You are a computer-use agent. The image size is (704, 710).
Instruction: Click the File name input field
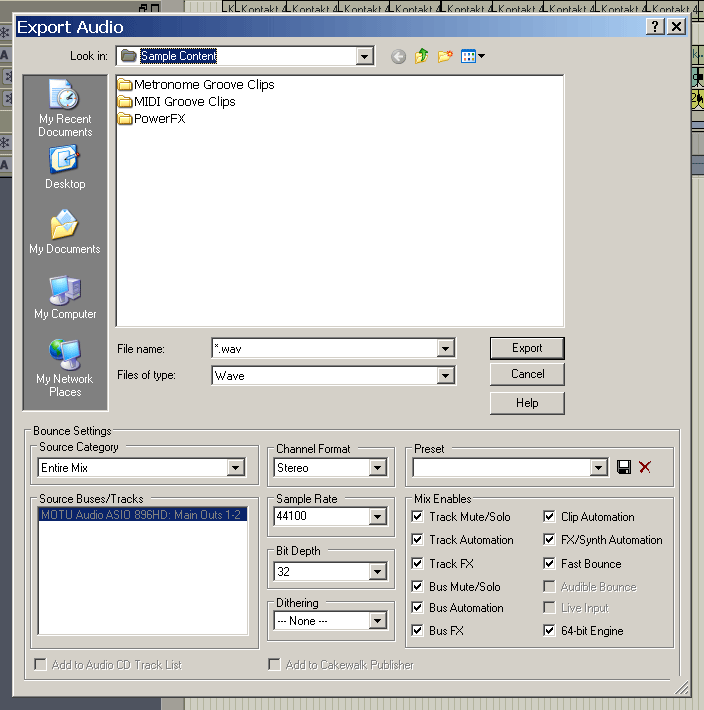tap(324, 348)
